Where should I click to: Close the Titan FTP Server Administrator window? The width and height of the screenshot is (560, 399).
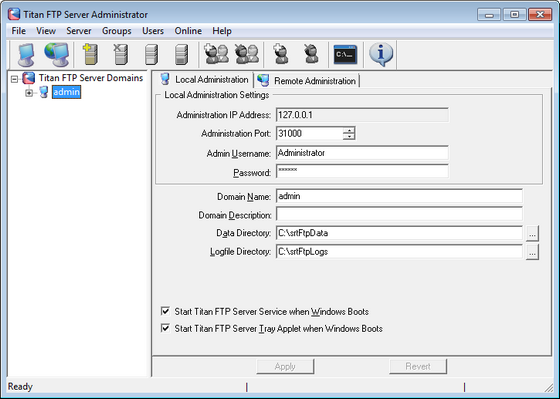coord(540,15)
